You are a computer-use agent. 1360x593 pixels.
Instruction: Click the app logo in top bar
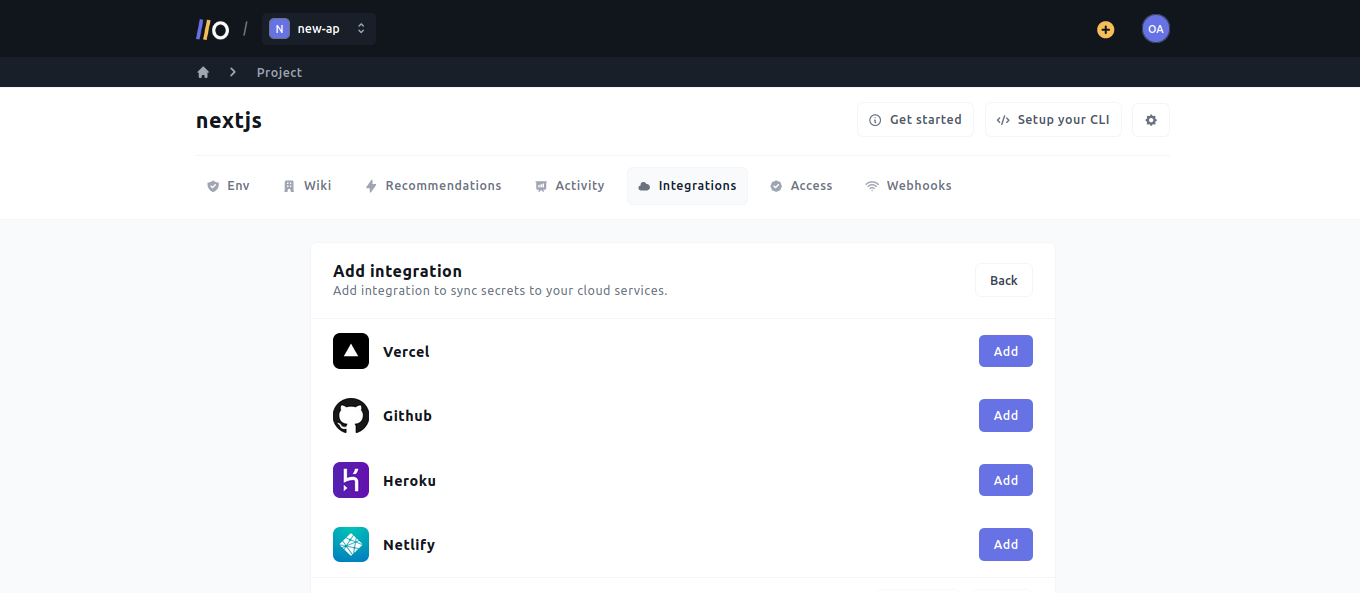pos(212,29)
